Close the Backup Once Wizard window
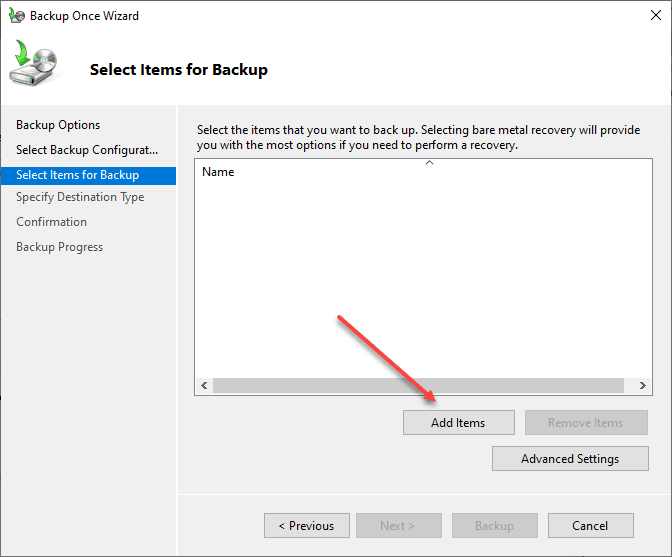This screenshot has width=672, height=557. click(650, 16)
